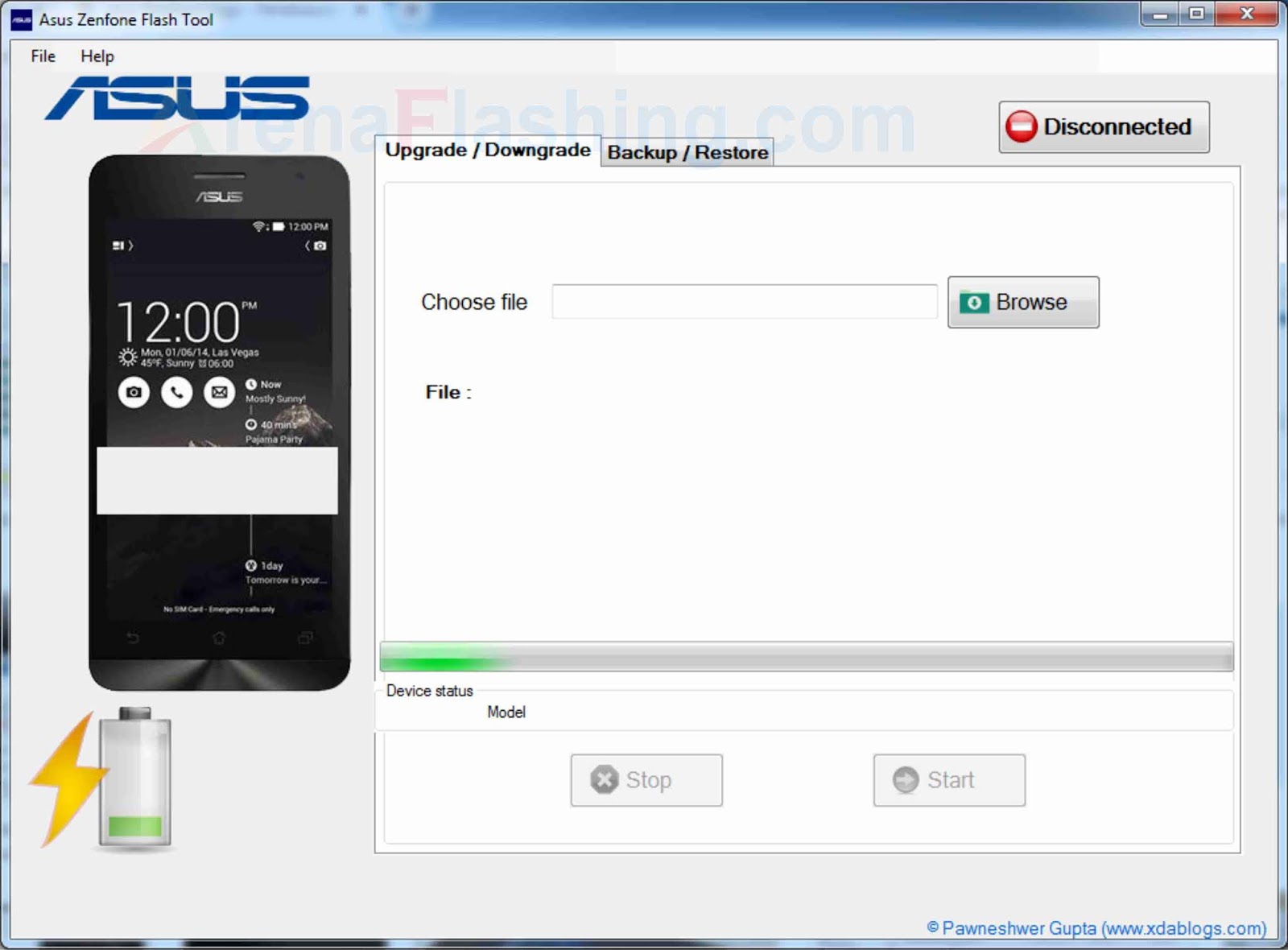Screen dimensions: 1288x950
Task: Click the 'Model' label
Action: point(506,712)
